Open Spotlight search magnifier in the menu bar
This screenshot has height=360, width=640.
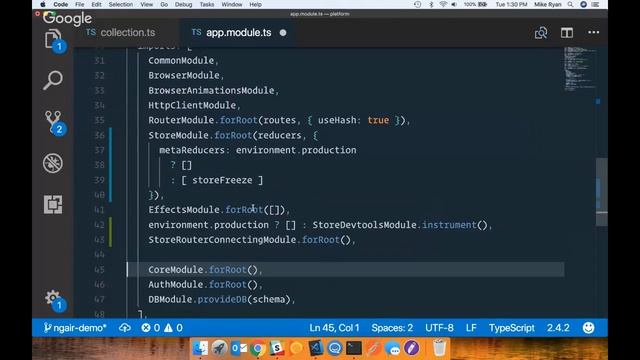coord(570,4)
